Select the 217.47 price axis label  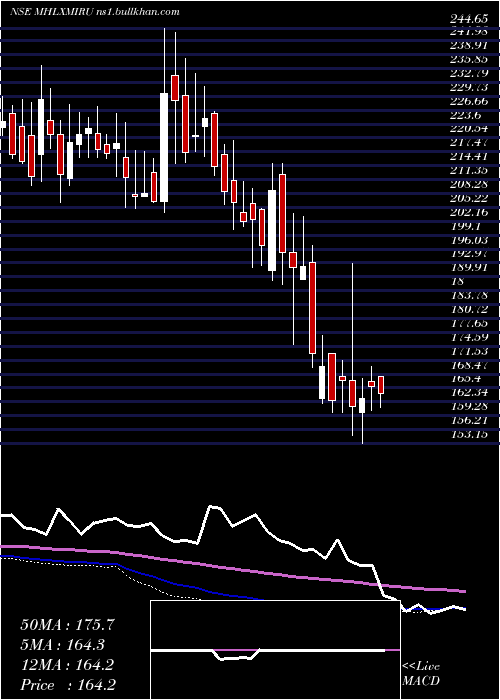click(469, 142)
